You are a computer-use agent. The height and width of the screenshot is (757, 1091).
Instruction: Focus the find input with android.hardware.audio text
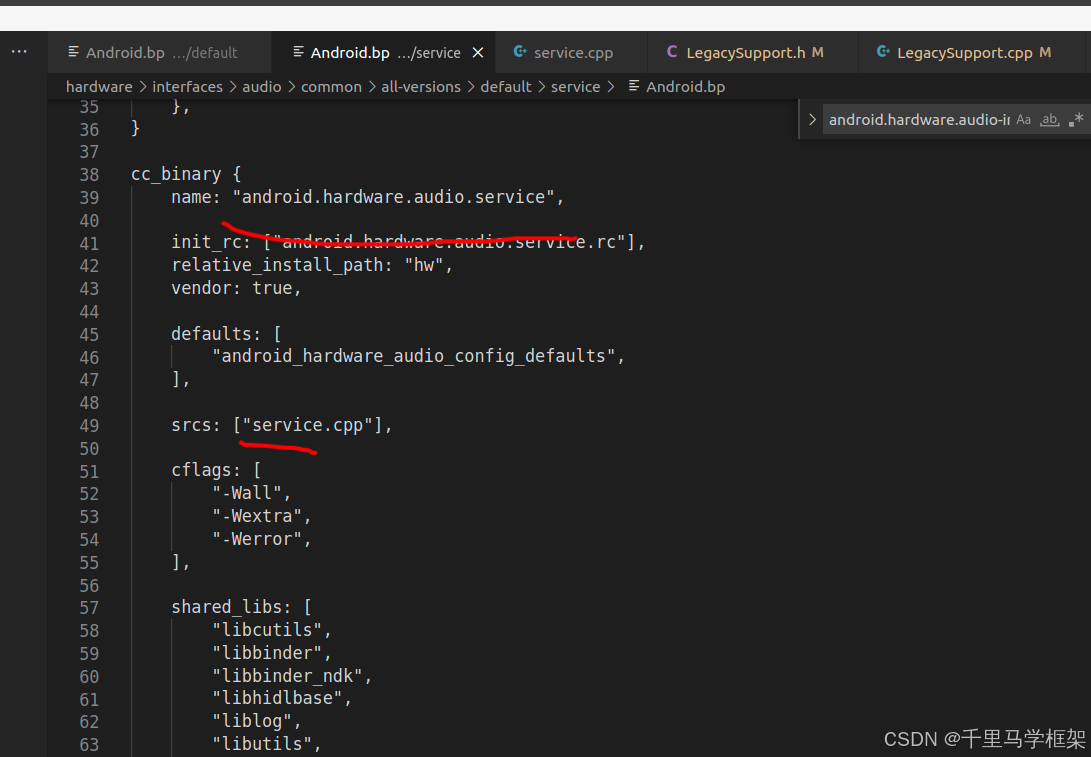pos(918,120)
